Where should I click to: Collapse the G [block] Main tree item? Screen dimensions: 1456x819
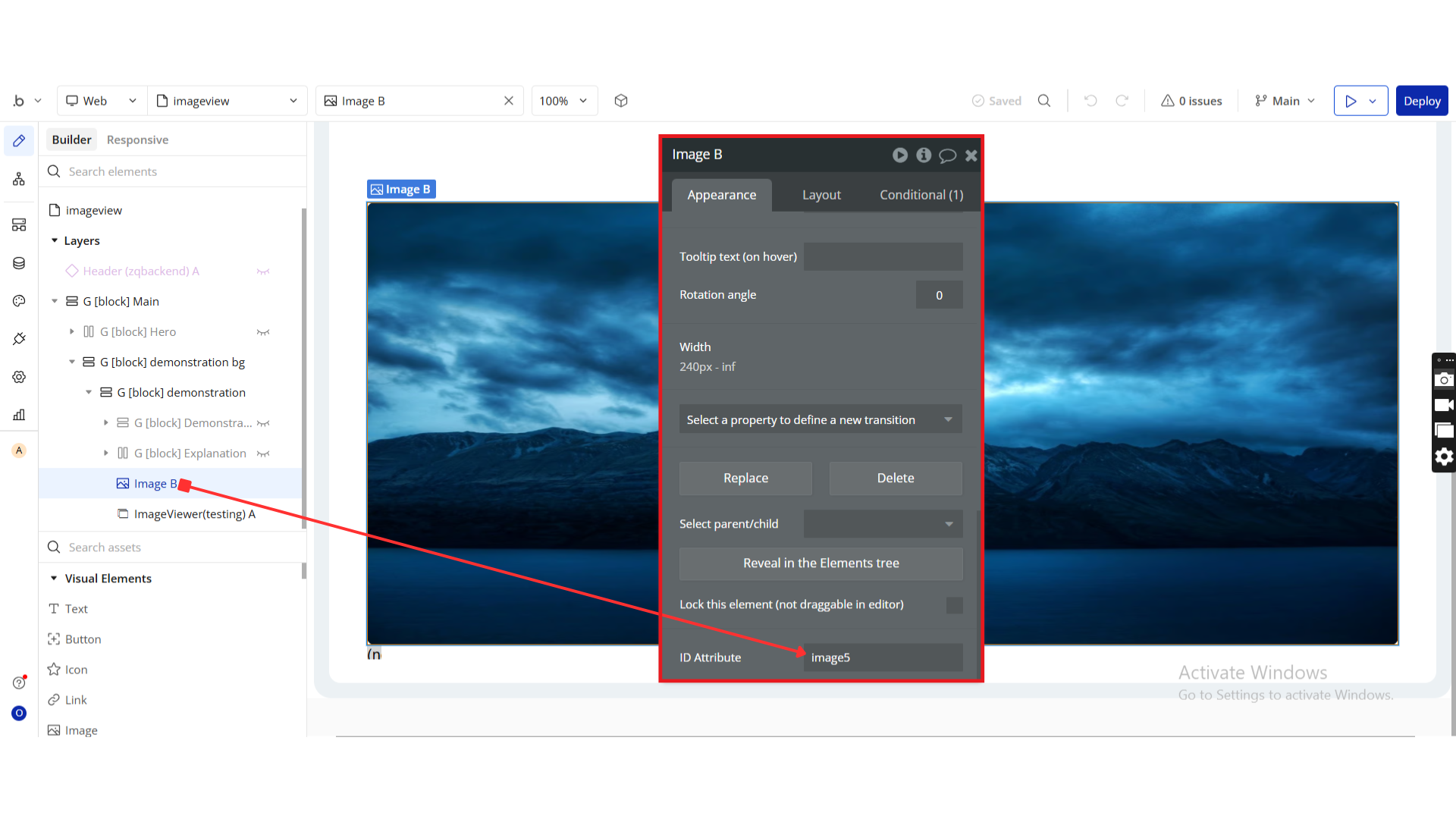pyautogui.click(x=55, y=301)
